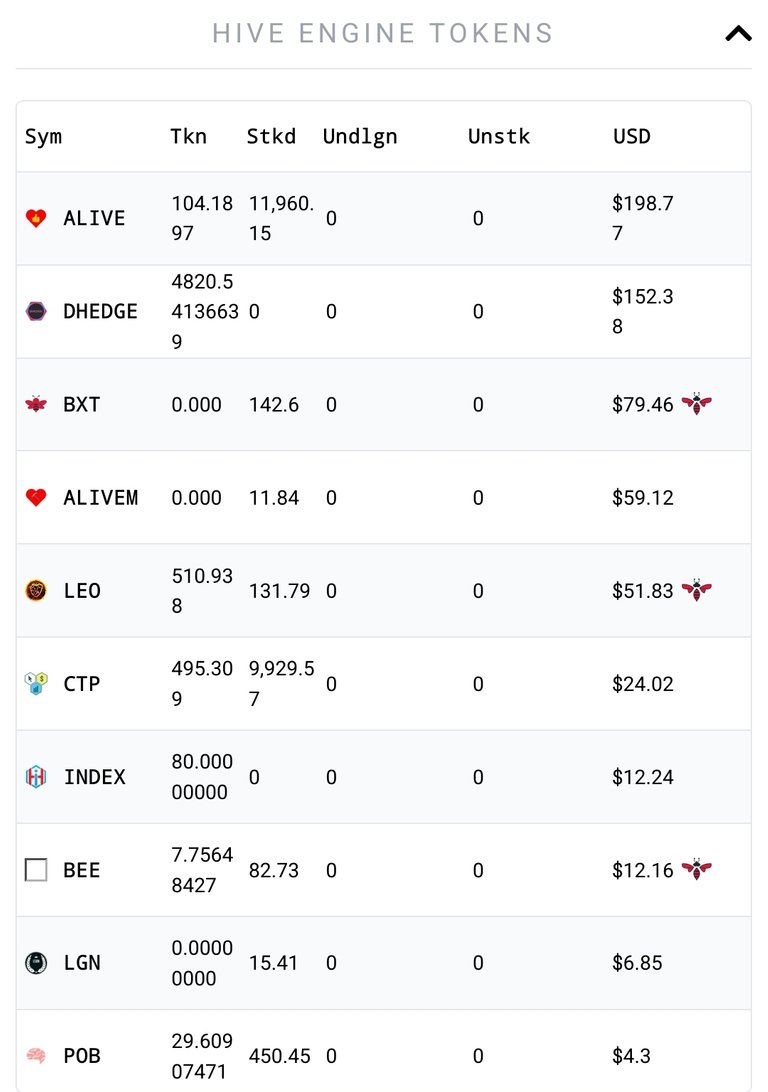Click bee icon beside $79.46 value

pyautogui.click(x=696, y=404)
